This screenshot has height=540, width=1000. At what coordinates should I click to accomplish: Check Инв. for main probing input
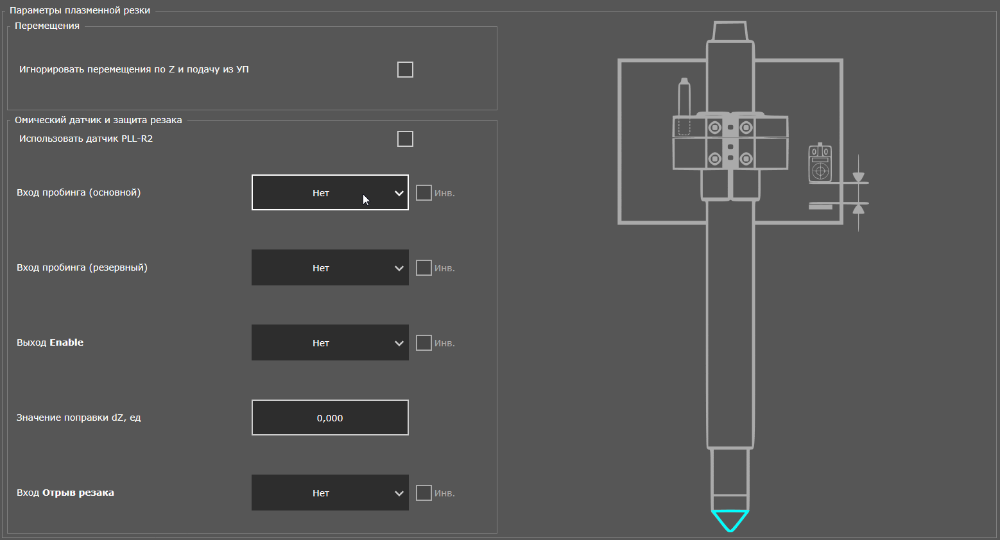point(423,193)
